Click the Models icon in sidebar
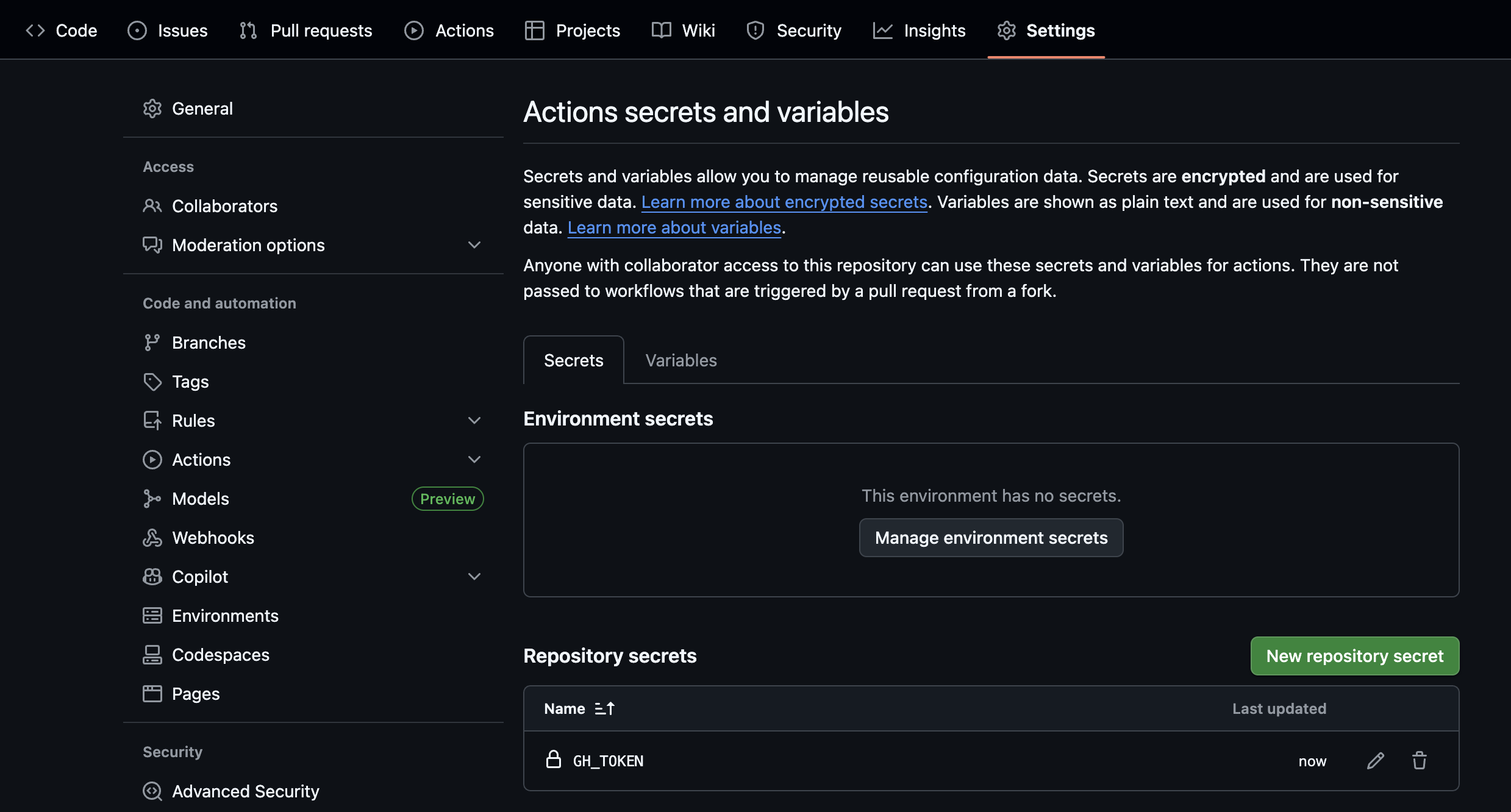The height and width of the screenshot is (812, 1511). coord(152,499)
